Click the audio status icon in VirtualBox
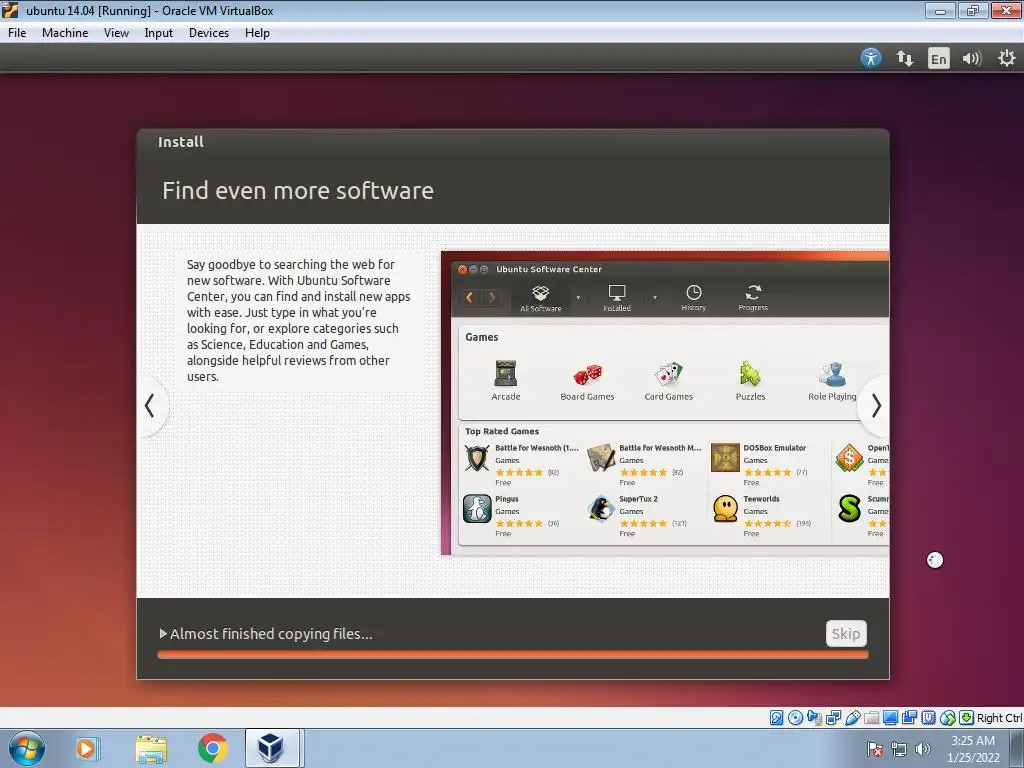This screenshot has height=768, width=1024. tap(814, 718)
